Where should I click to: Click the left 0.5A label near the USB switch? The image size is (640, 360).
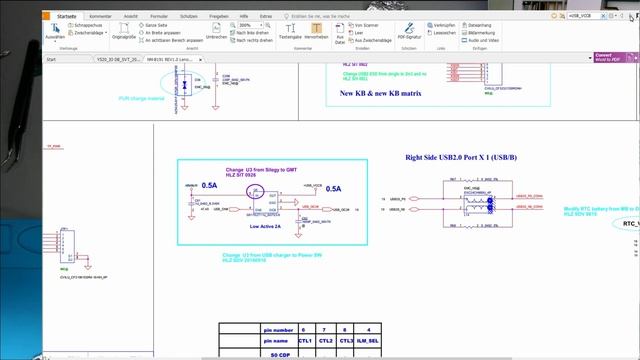coord(209,186)
